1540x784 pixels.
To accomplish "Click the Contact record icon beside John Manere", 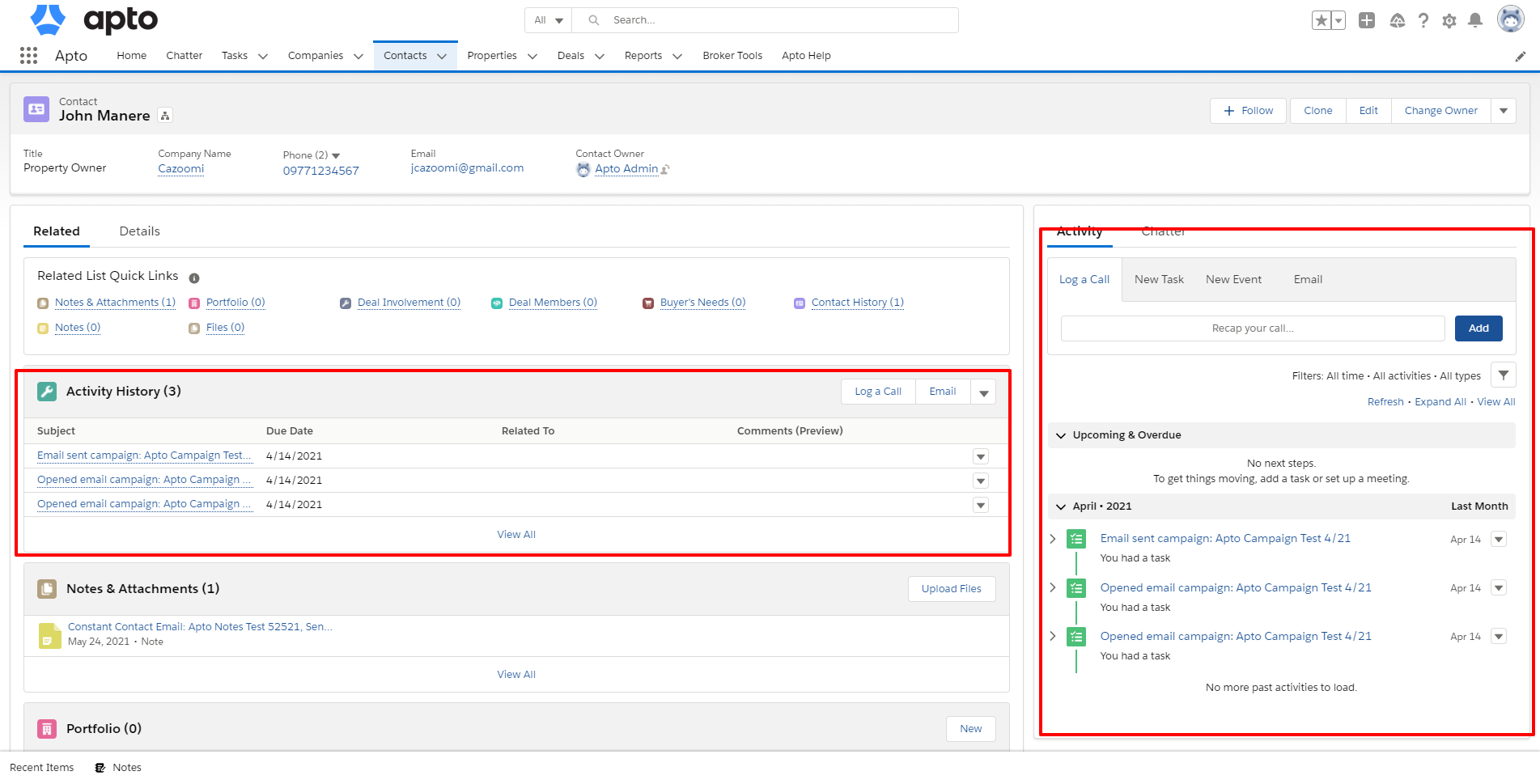I will point(36,109).
